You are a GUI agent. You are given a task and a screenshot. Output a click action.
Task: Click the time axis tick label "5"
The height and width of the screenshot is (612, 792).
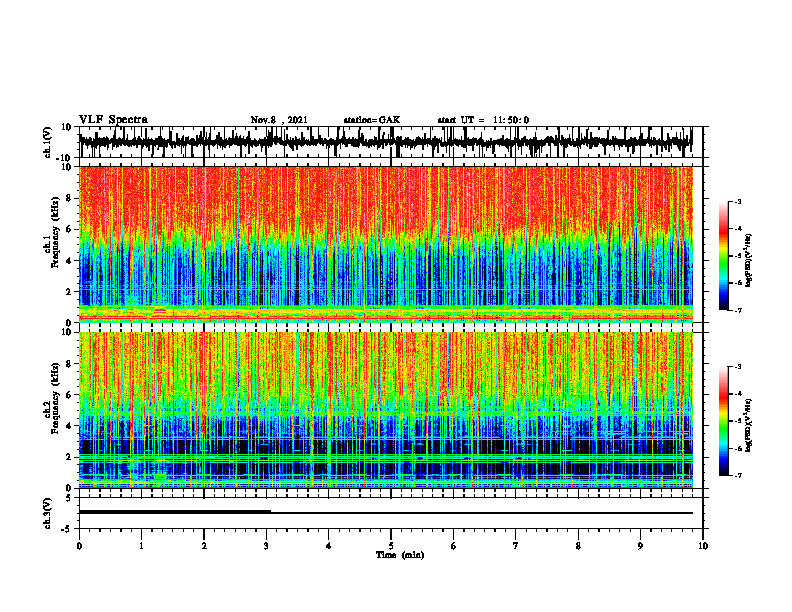[391, 546]
